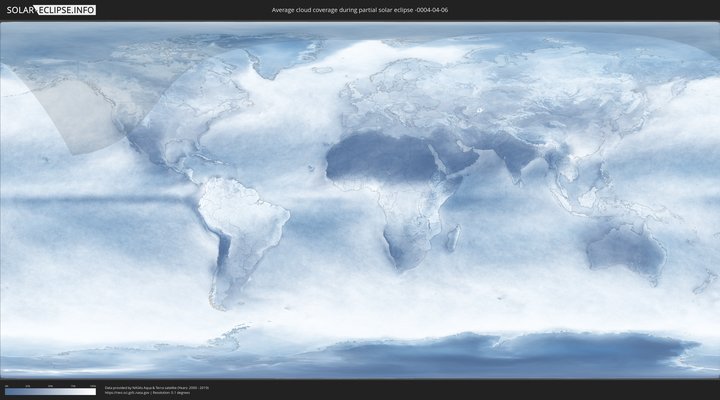
Task: Click the SOLAR ECLIPSE.INFO logo
Action: point(50,10)
